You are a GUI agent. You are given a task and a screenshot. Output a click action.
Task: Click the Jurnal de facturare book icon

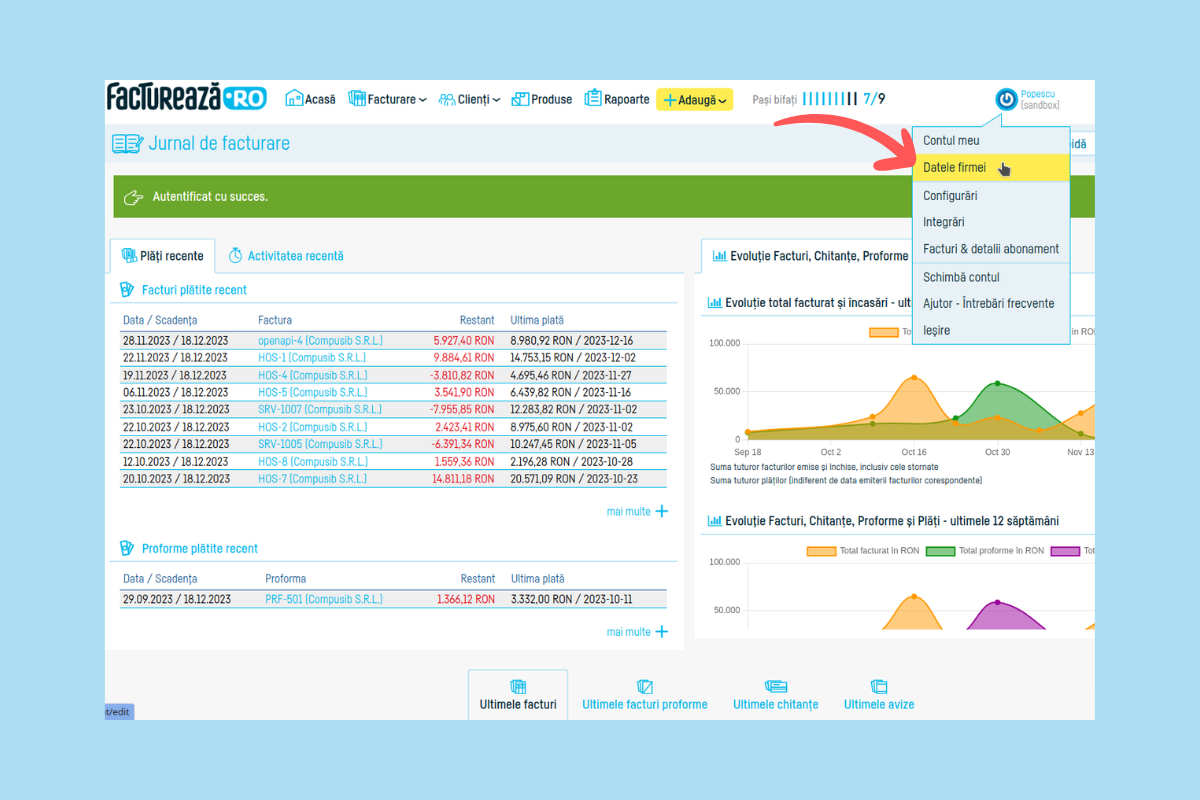coord(127,144)
